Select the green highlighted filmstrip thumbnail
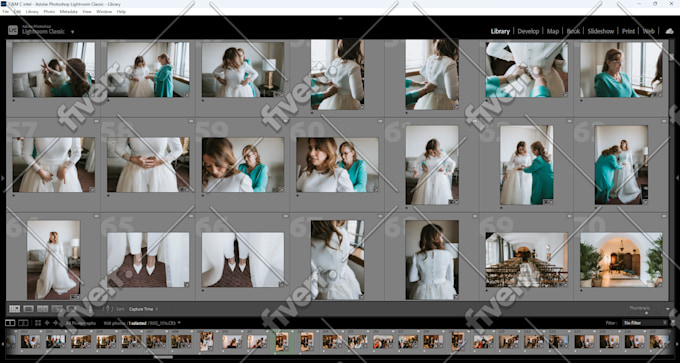 (x=282, y=341)
